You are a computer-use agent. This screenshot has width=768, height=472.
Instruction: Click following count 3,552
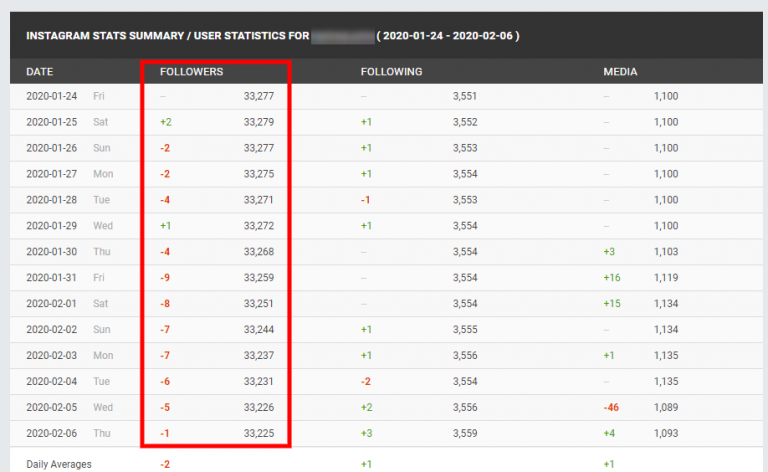[465, 122]
